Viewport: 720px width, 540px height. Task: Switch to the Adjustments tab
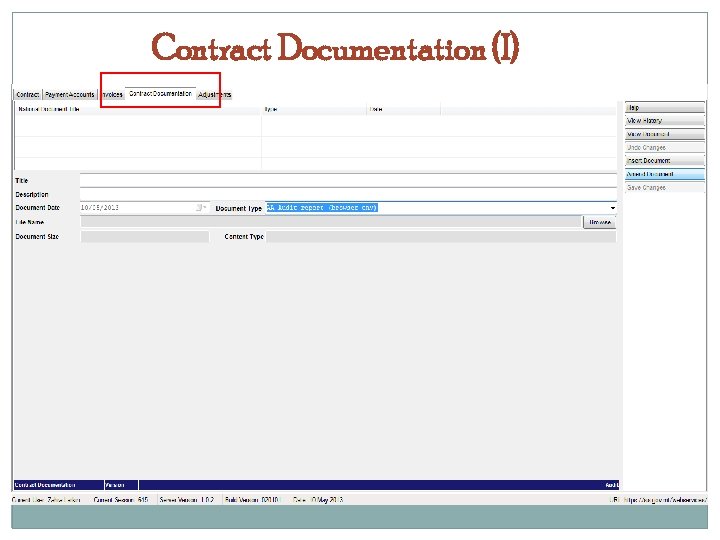coord(214,94)
